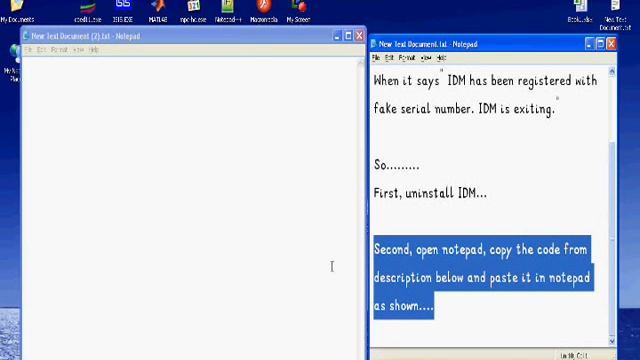Minimize the New Text Document.txt Notepad window
This screenshot has height=360, width=640.
click(589, 44)
